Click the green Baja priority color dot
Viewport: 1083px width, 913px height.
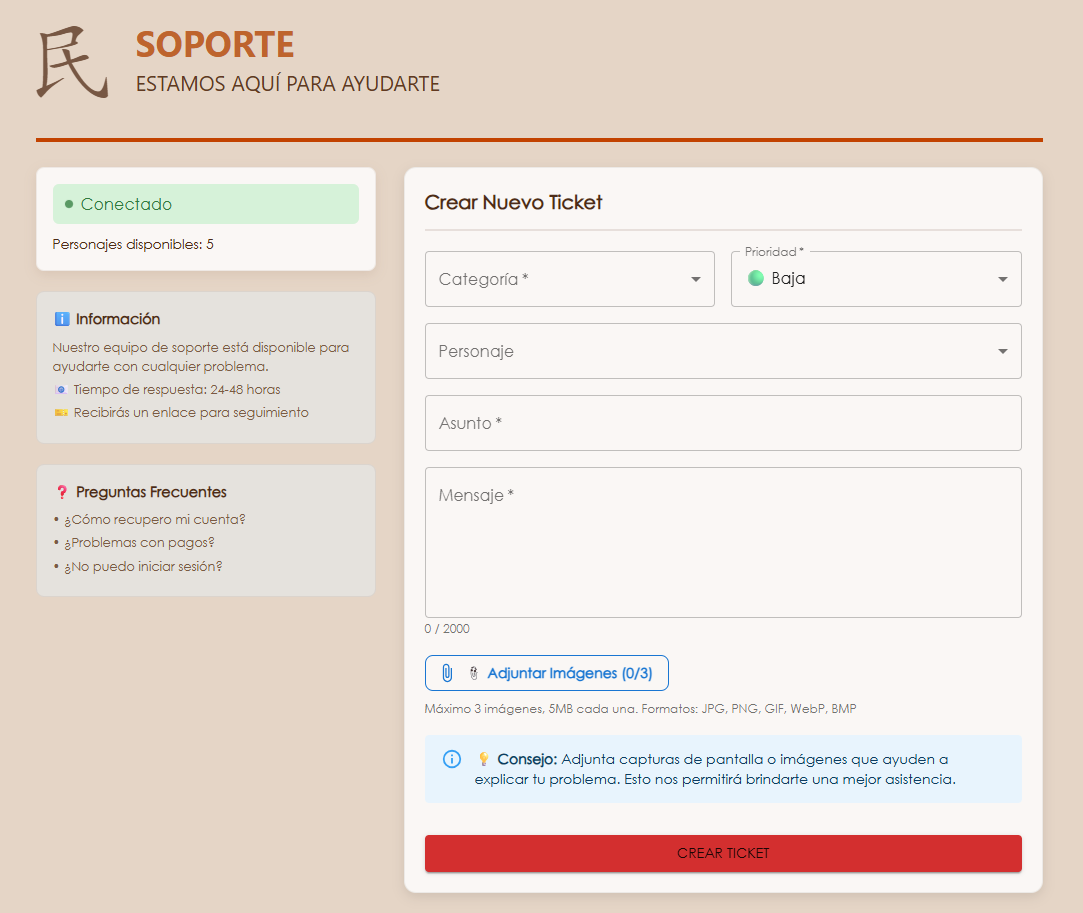click(756, 278)
